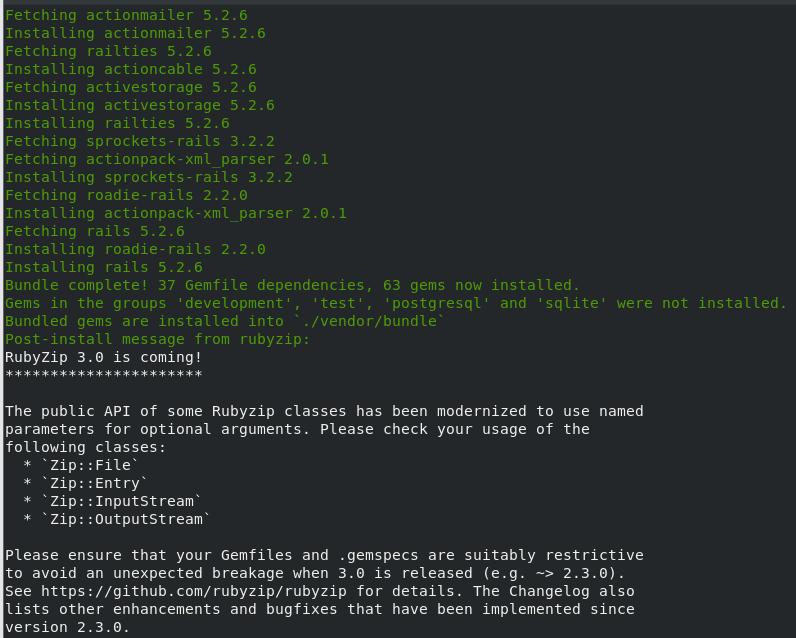Click 'Installing rails 5.2.6' line
The width and height of the screenshot is (796, 638).
104,267
